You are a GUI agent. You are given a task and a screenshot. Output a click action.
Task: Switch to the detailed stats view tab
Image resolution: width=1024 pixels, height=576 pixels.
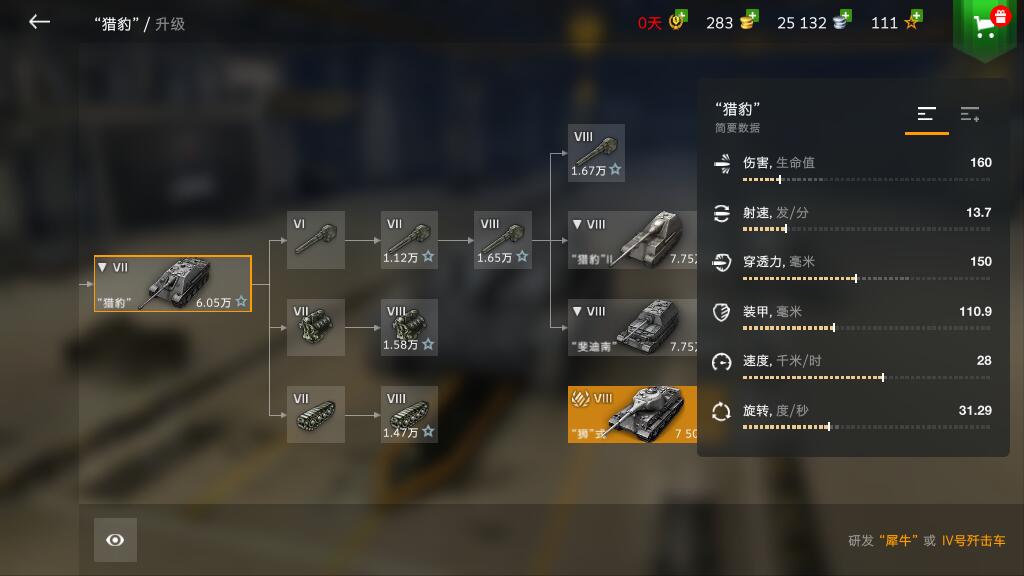click(x=970, y=115)
